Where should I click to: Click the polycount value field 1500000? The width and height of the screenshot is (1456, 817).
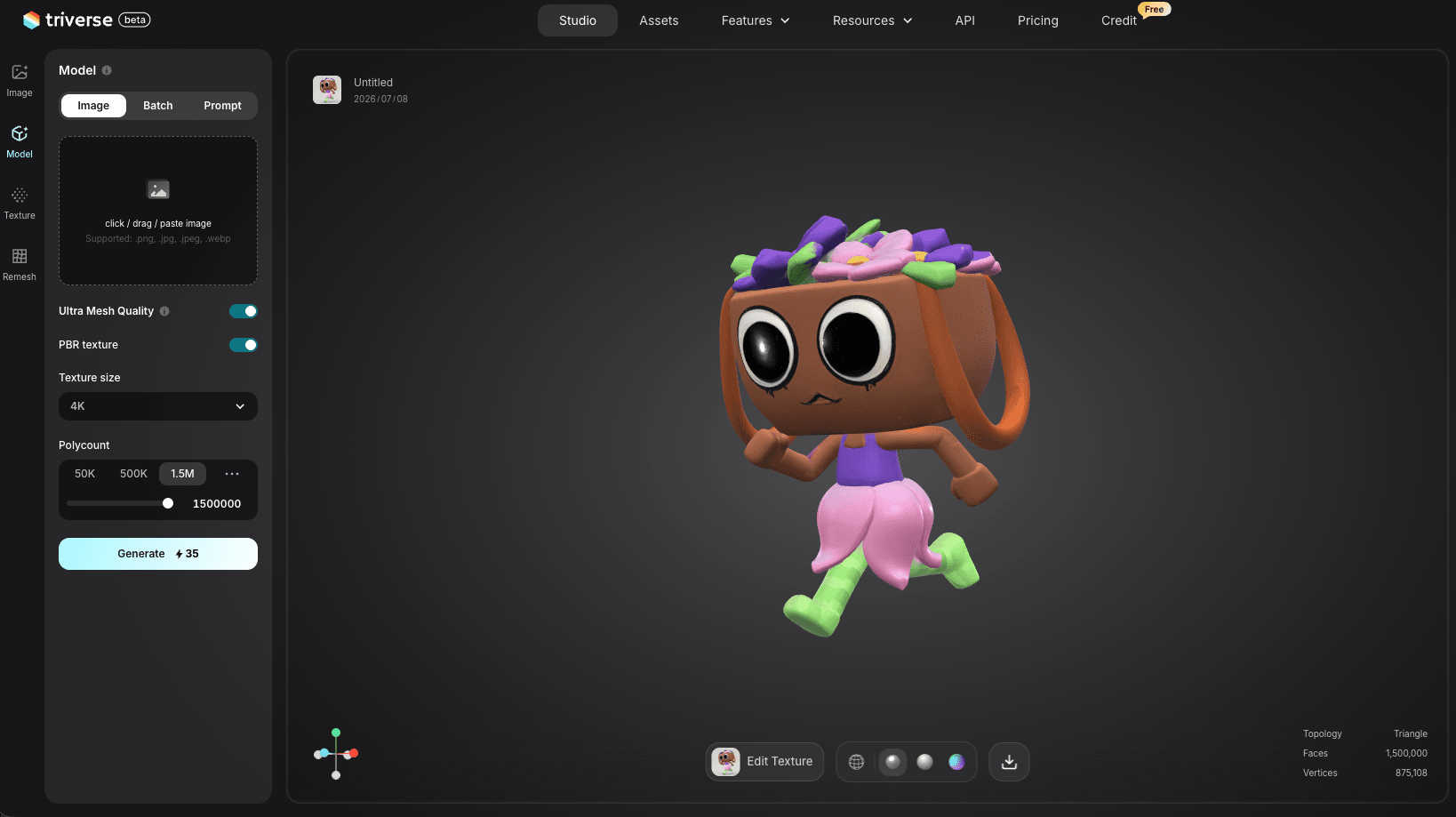tap(217, 504)
